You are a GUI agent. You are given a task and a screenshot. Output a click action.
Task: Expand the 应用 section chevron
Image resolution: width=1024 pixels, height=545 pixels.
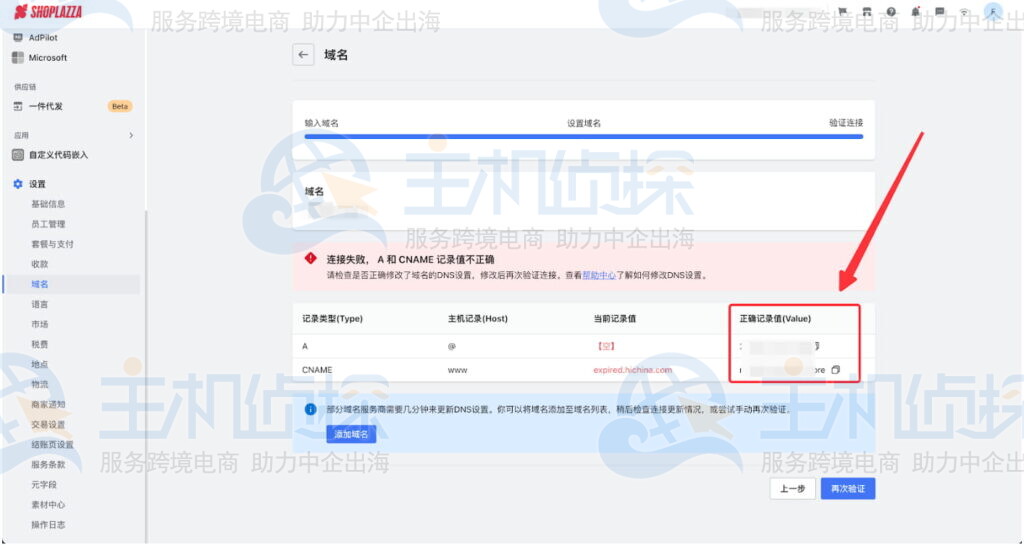(x=131, y=135)
